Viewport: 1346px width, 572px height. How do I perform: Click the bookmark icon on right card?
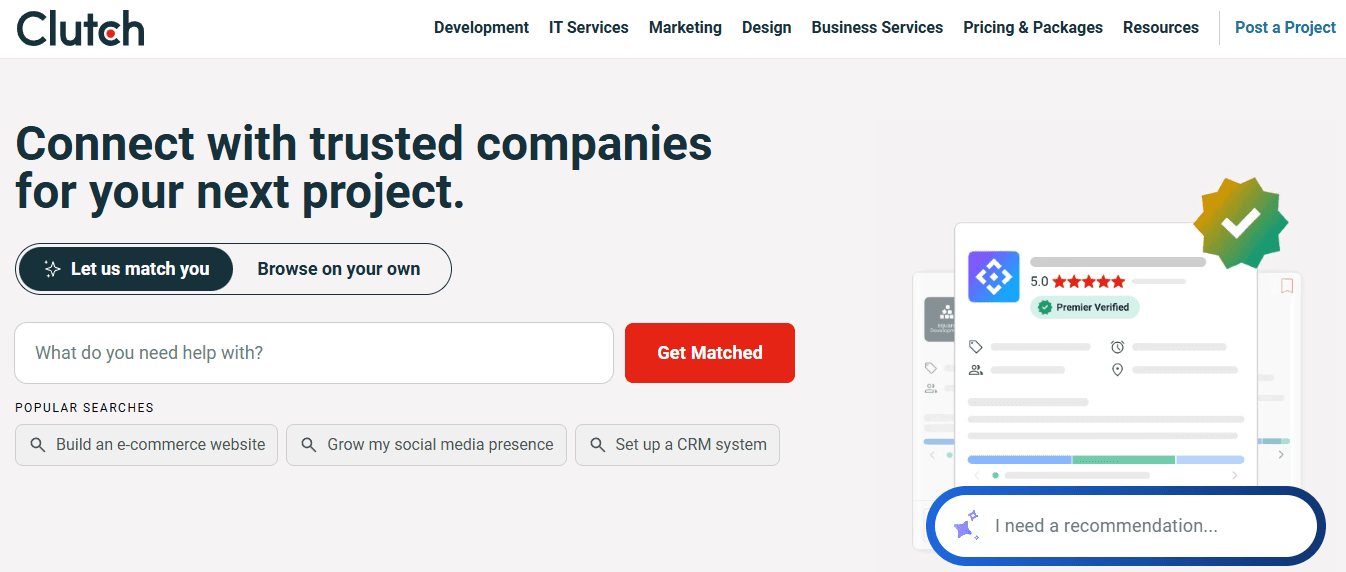tap(1287, 286)
